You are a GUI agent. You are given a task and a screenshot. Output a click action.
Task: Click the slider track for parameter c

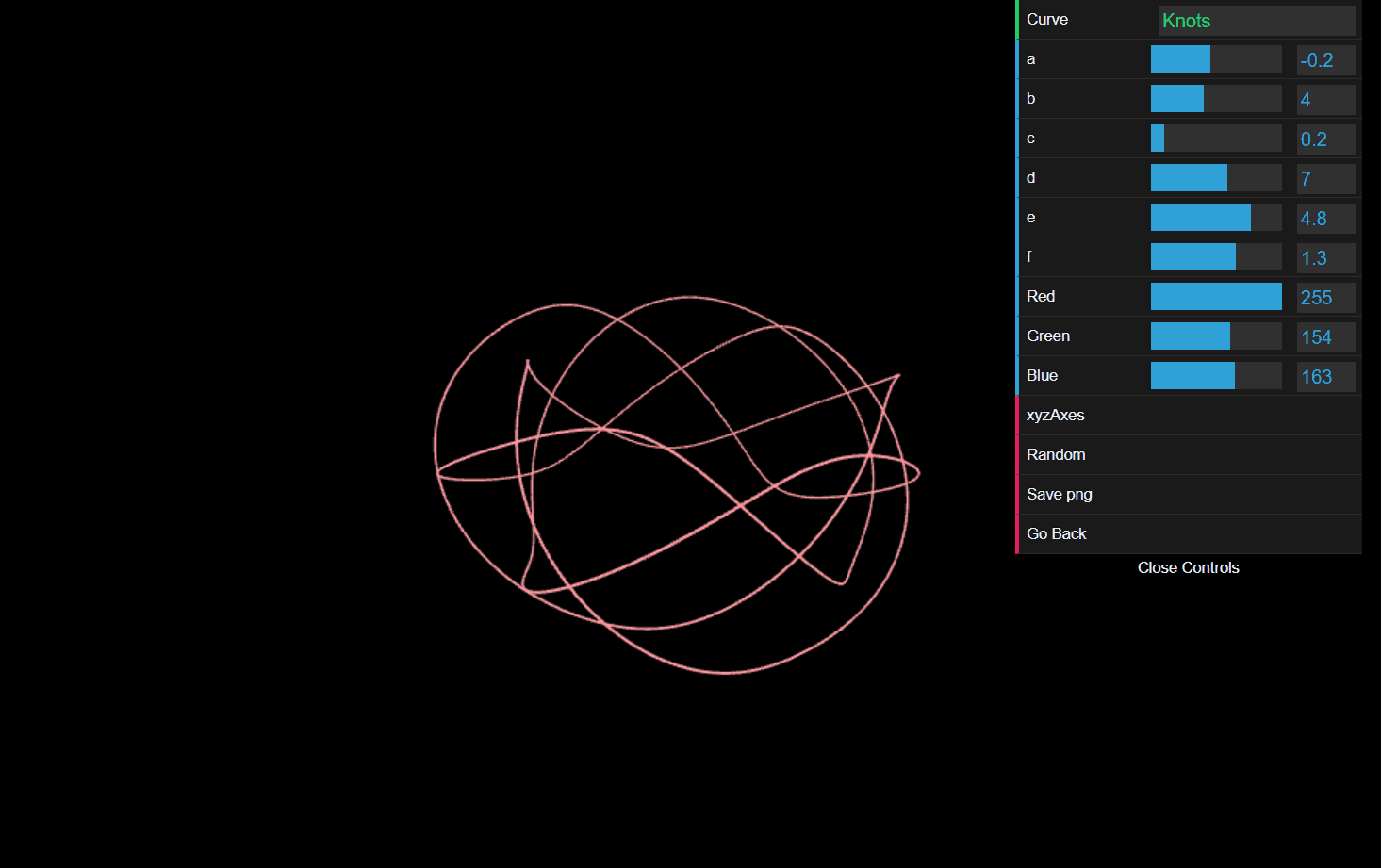pos(1215,138)
